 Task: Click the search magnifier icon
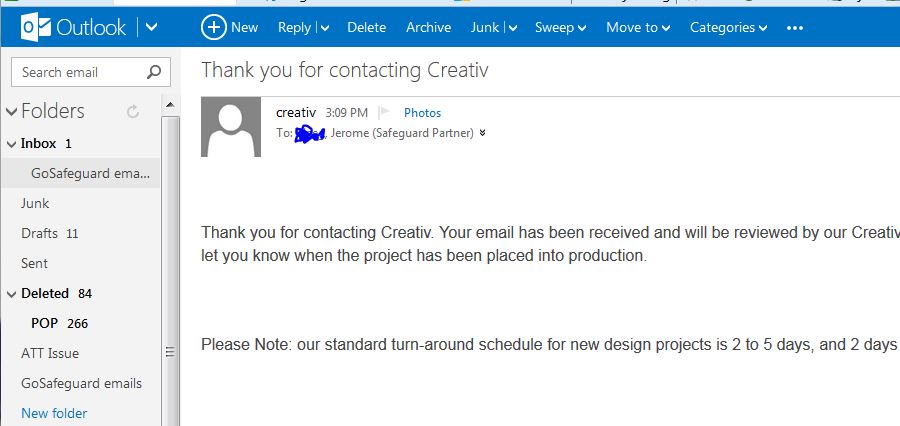point(153,72)
